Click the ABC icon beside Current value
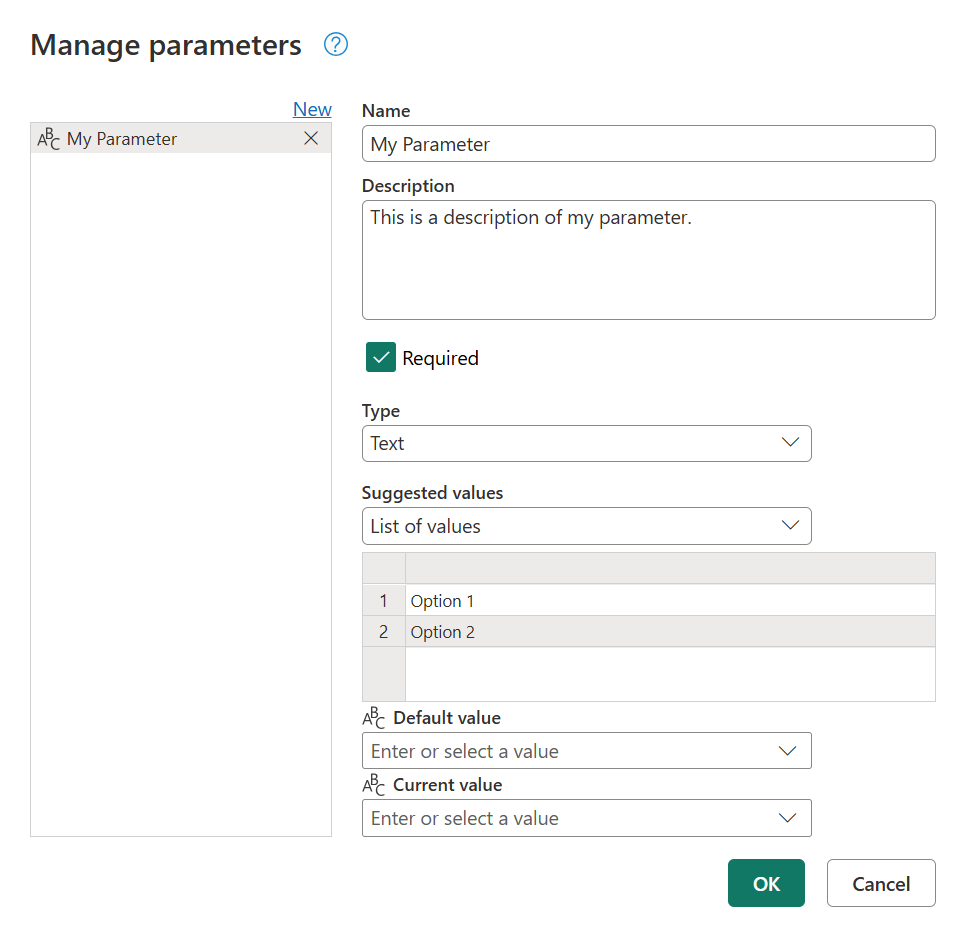The width and height of the screenshot is (965, 940). [374, 784]
